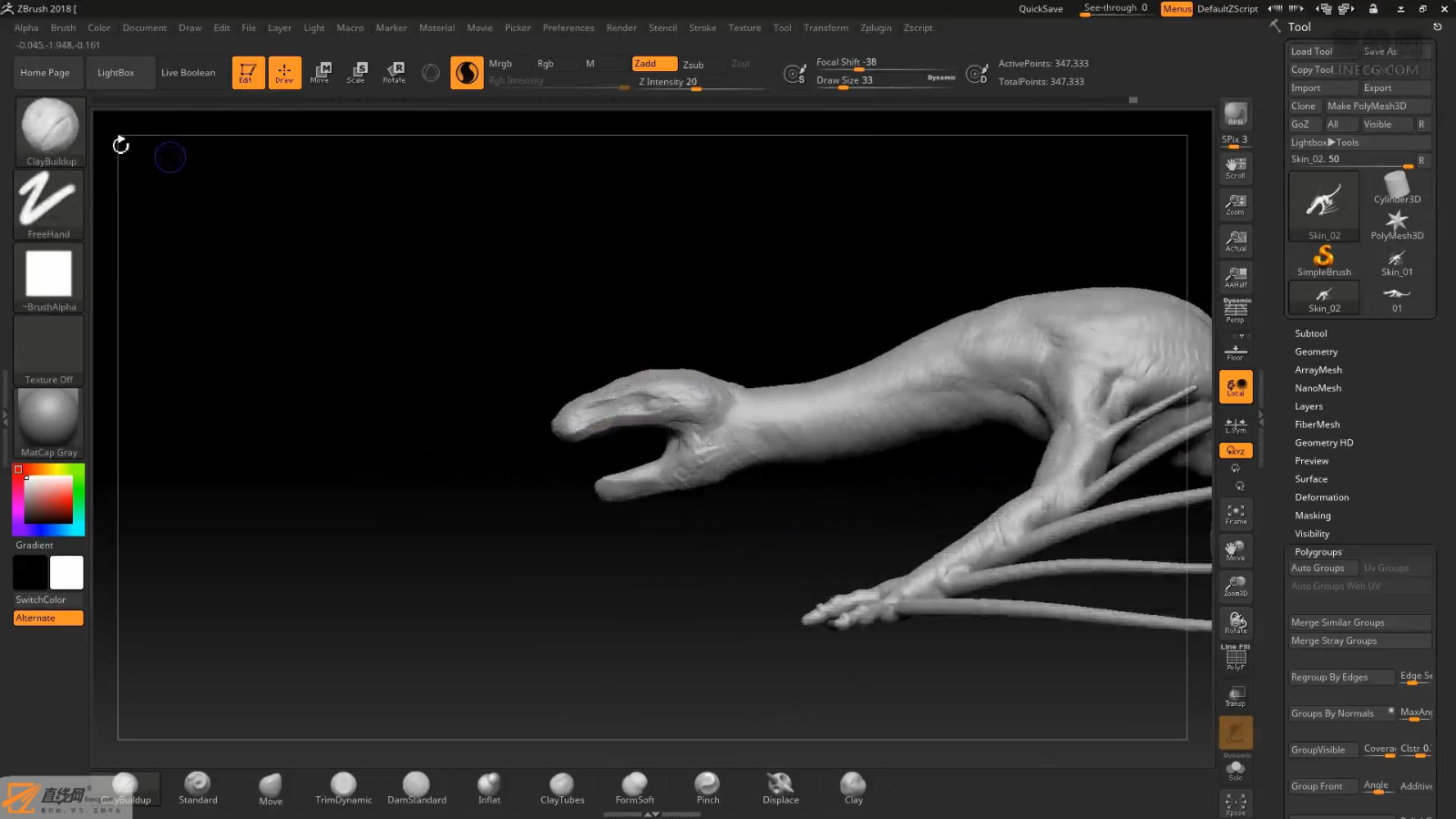Click the PolyF Line Fill icon

(1236, 658)
